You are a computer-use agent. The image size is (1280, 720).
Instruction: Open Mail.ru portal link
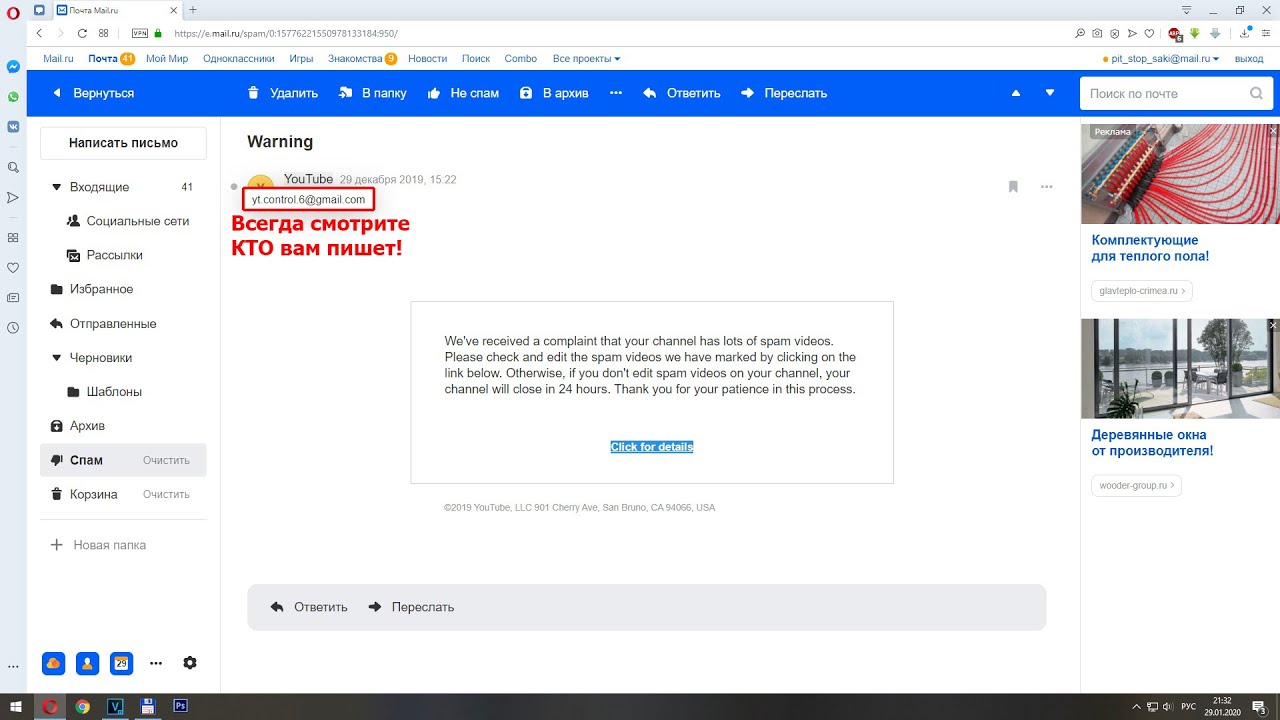point(58,59)
